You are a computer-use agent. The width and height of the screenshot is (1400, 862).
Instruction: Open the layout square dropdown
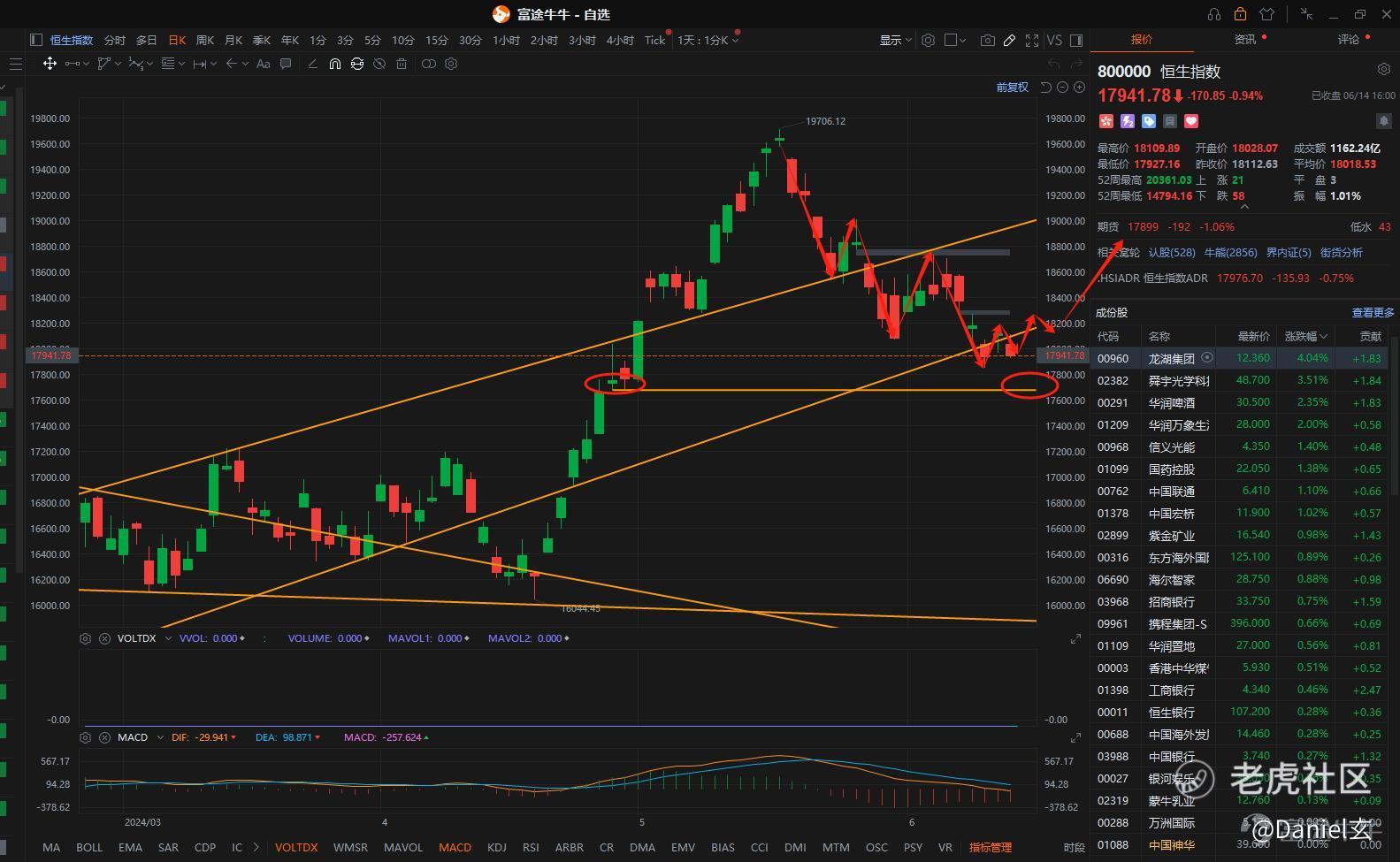[x=955, y=40]
